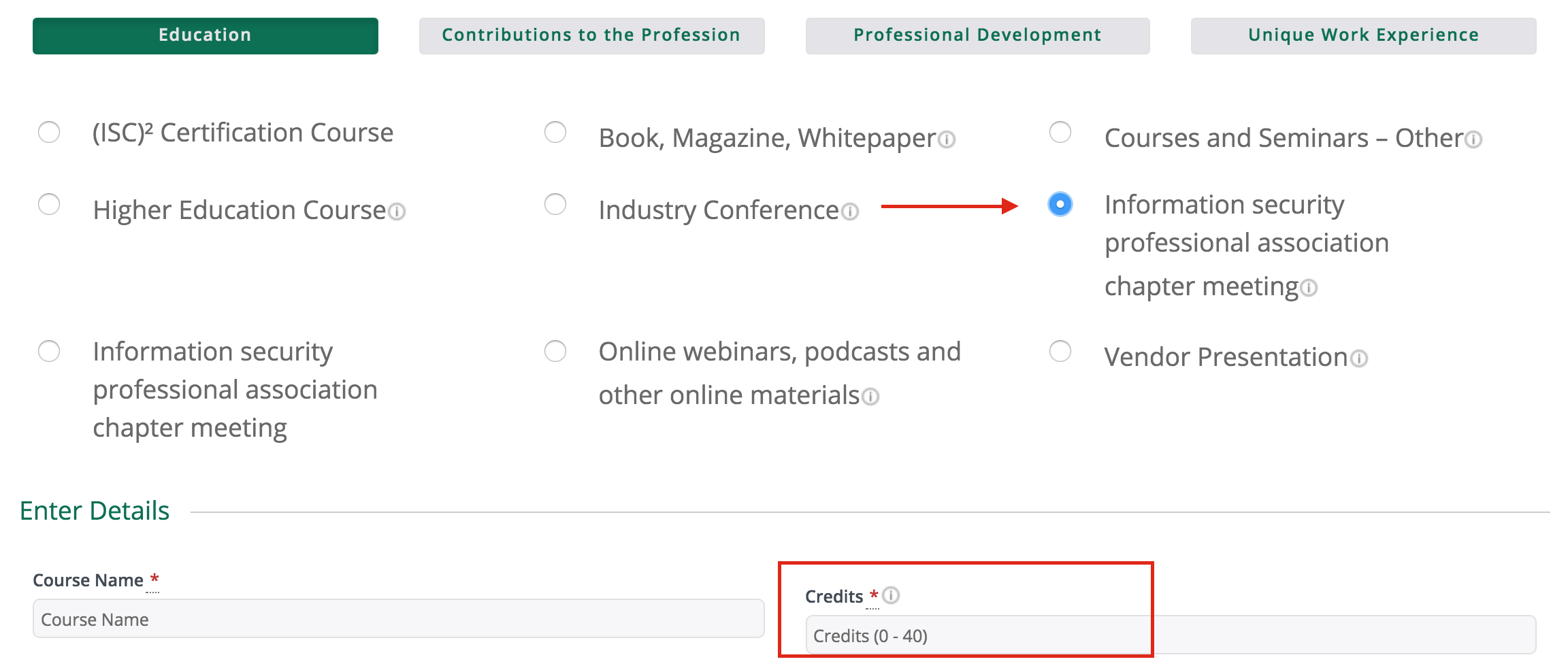Select the Book, Magazine, Whitepaper option
Image resolution: width=1568 pixels, height=668 pixels.
[x=555, y=133]
